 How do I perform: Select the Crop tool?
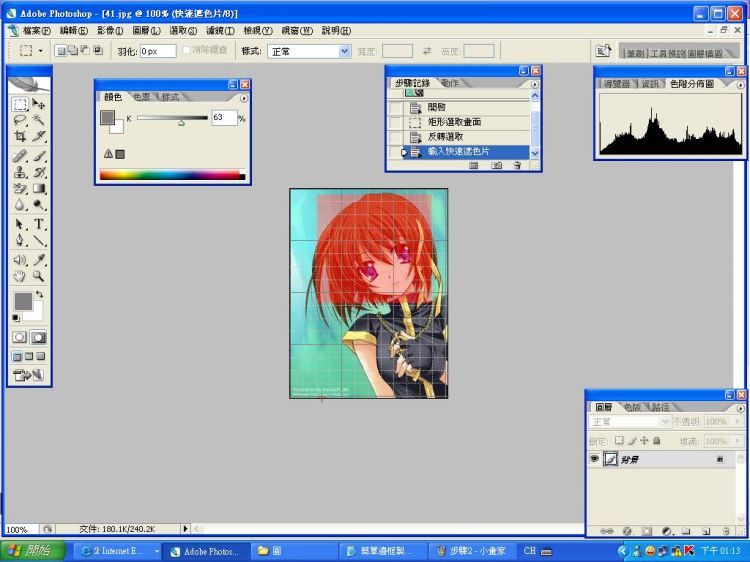click(x=20, y=136)
